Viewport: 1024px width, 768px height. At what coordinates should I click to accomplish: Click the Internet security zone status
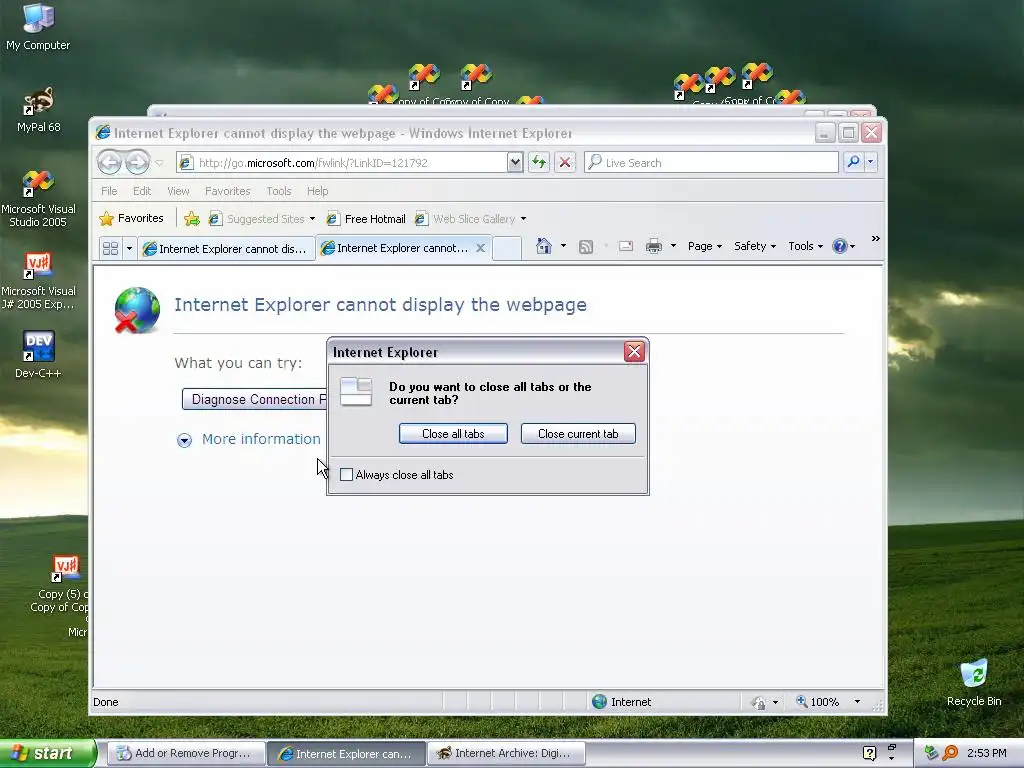click(x=622, y=702)
